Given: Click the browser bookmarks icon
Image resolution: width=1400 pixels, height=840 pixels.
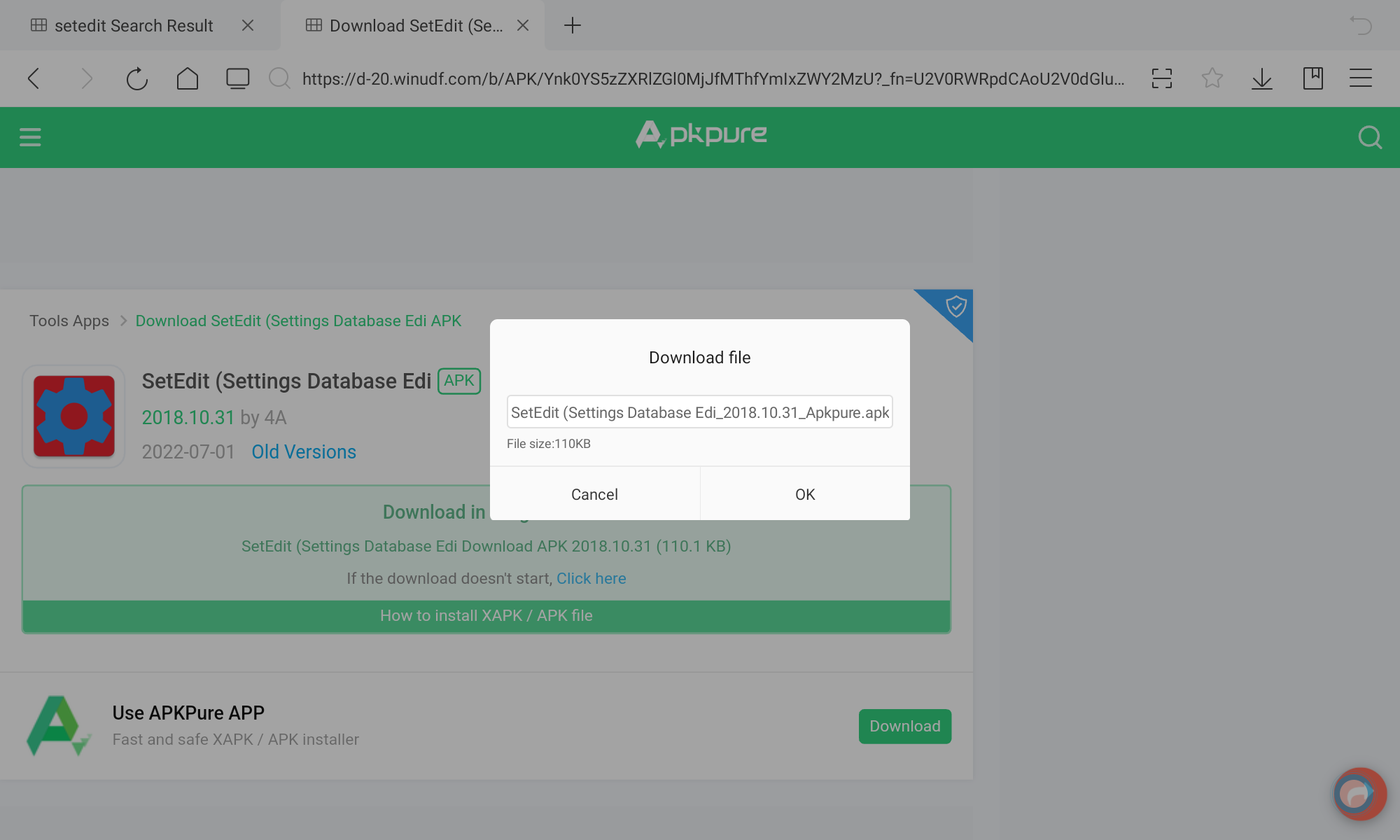Looking at the screenshot, I should tap(1312, 78).
